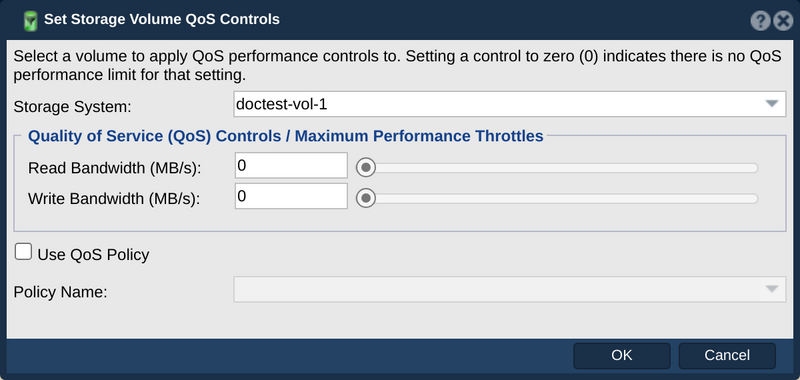The height and width of the screenshot is (380, 800).
Task: Click the Cancel button
Action: pos(727,356)
